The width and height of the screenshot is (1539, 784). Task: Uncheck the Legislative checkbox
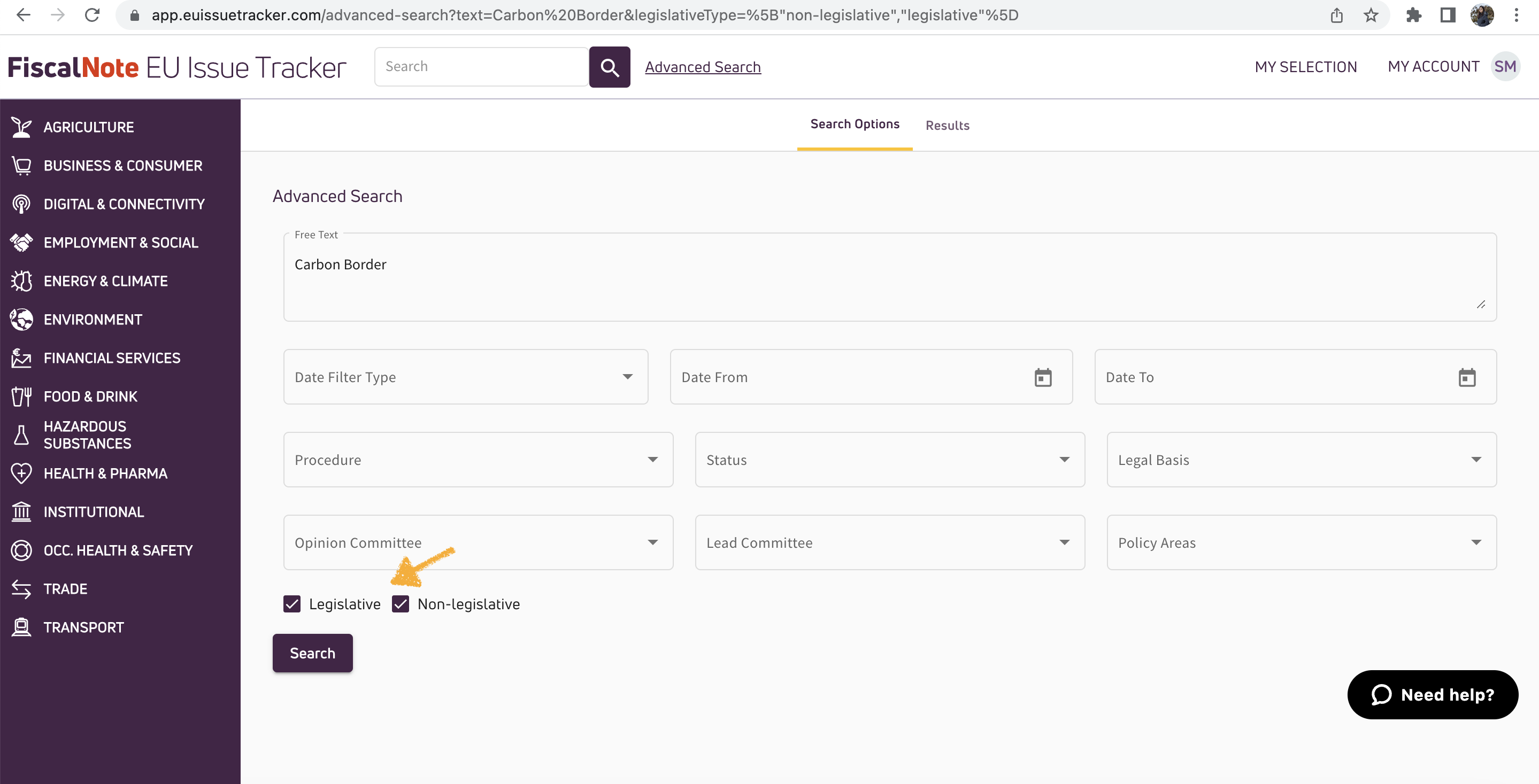pos(292,604)
